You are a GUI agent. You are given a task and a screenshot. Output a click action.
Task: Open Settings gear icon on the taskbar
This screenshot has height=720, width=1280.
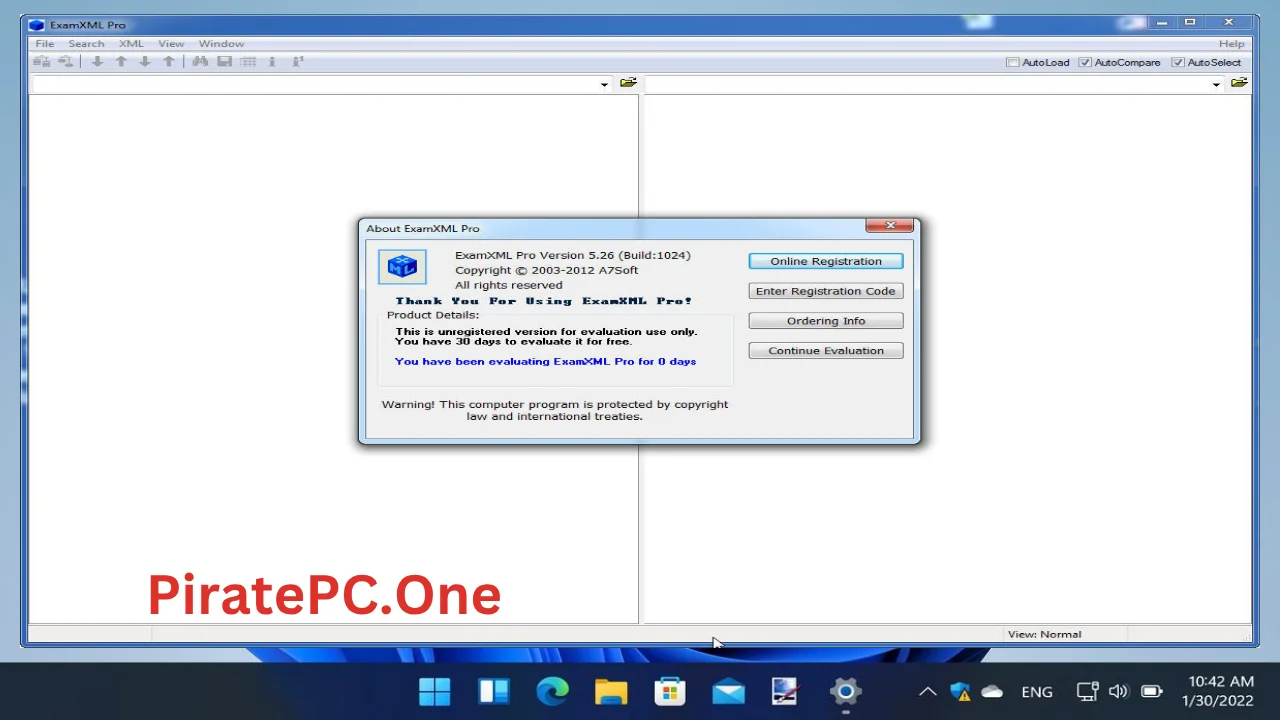coord(845,691)
